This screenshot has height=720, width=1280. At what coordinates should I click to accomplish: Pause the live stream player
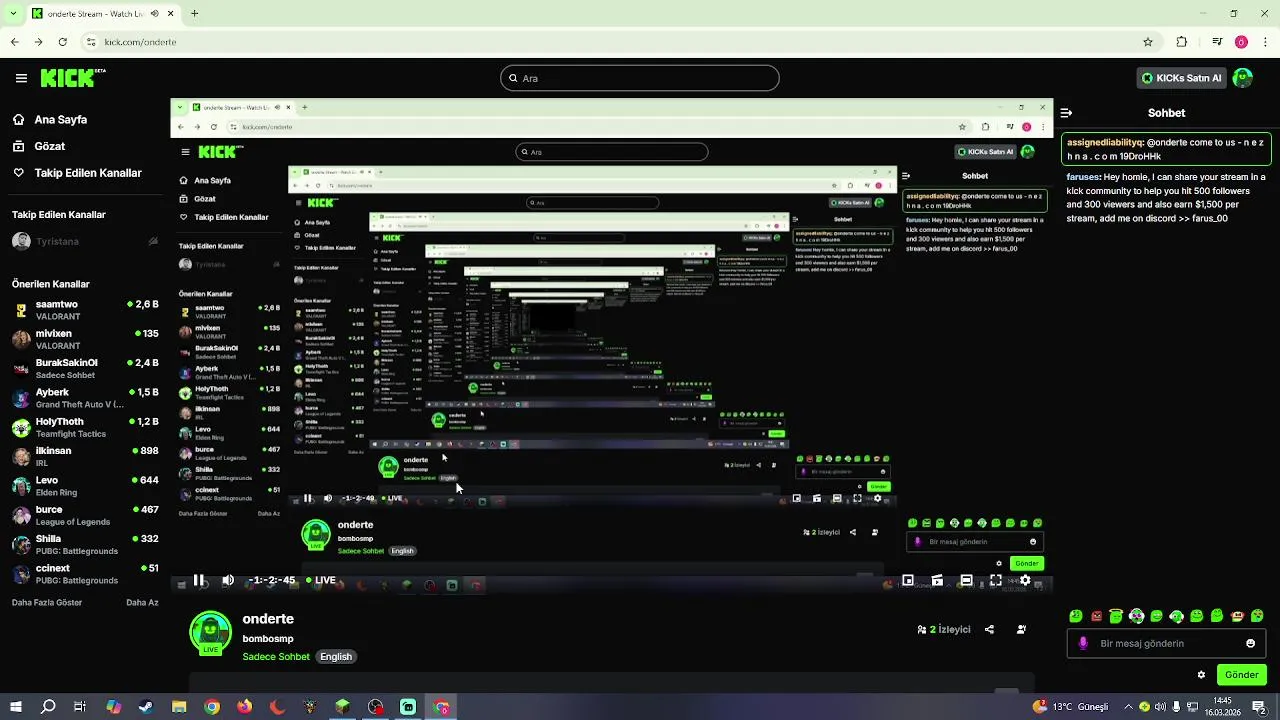click(199, 580)
